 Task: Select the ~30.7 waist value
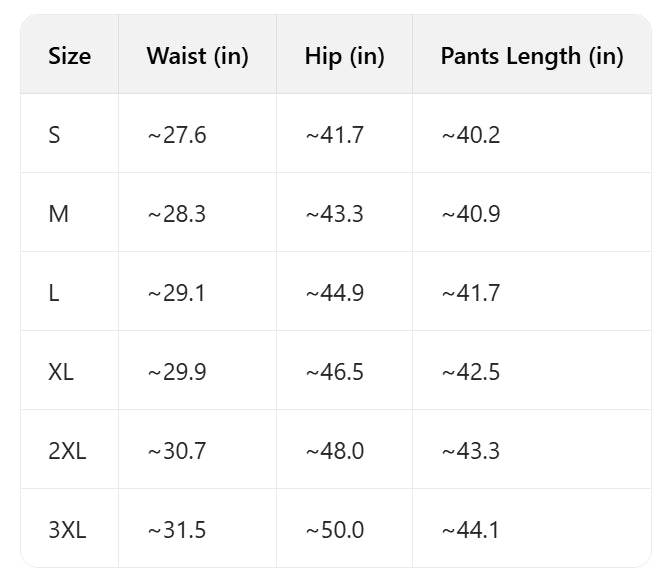pyautogui.click(x=176, y=451)
